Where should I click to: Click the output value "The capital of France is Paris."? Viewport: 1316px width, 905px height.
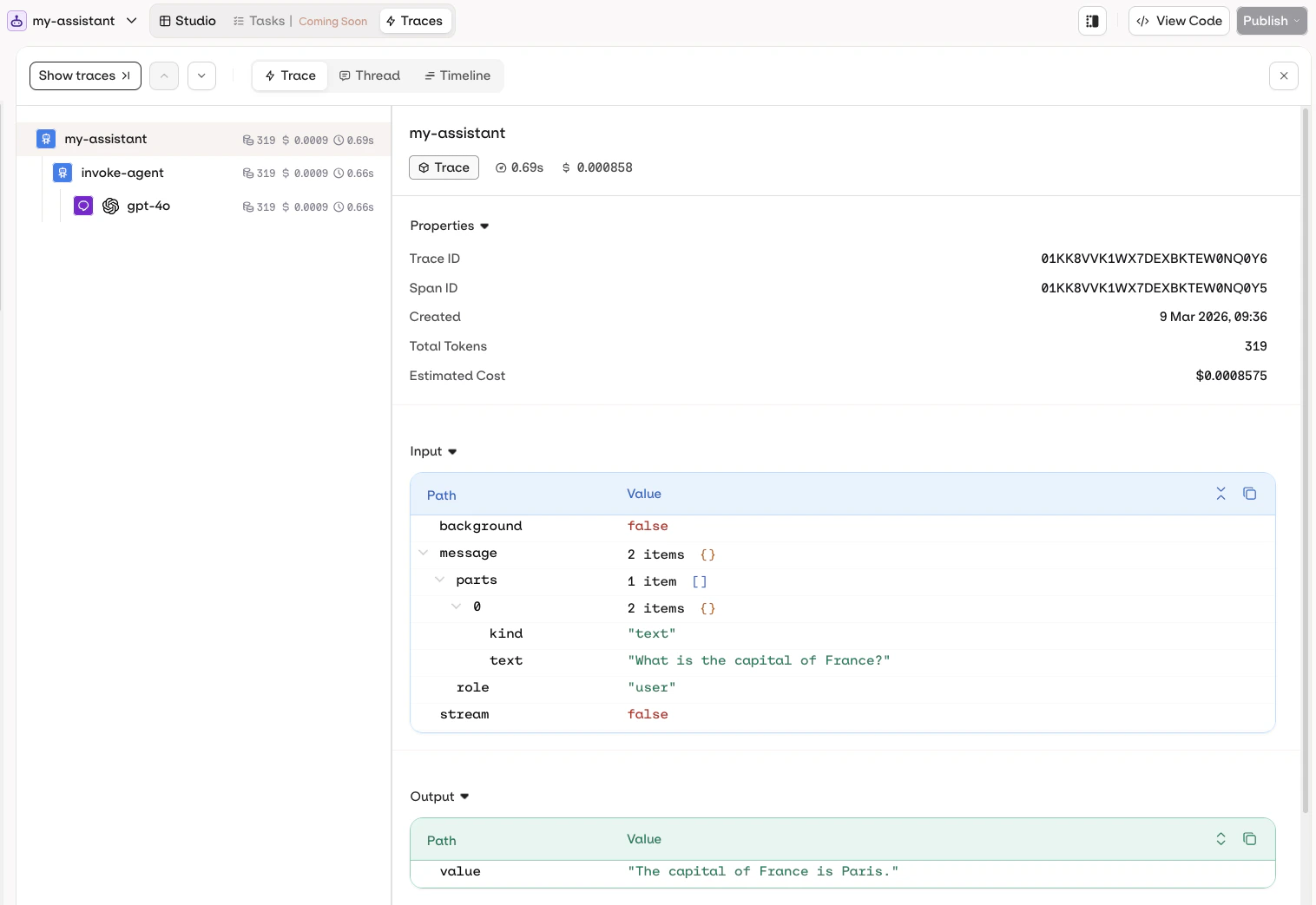point(763,871)
